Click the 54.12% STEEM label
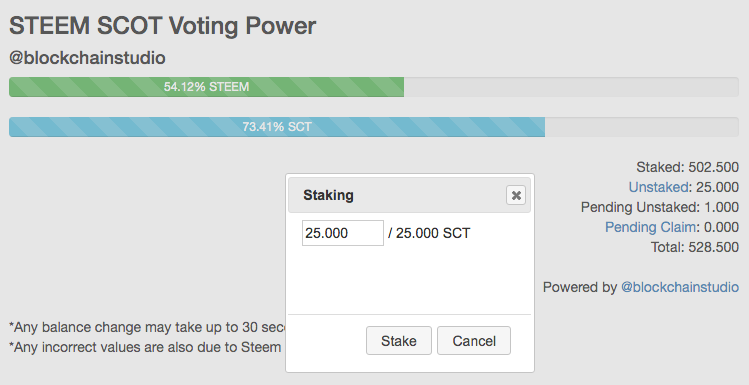This screenshot has height=385, width=749. pos(206,87)
